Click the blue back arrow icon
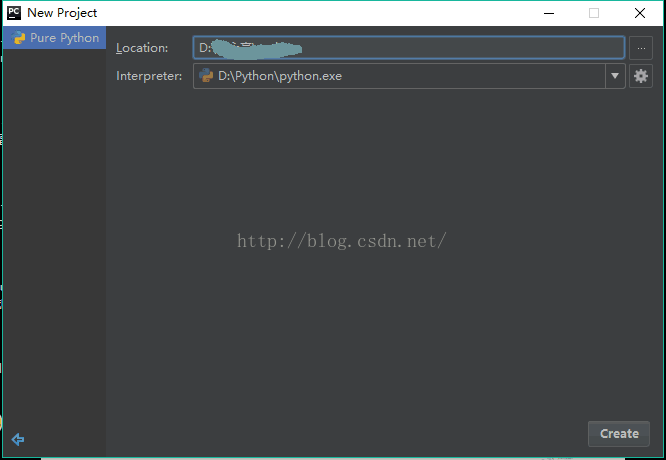The height and width of the screenshot is (460, 666). 18,439
